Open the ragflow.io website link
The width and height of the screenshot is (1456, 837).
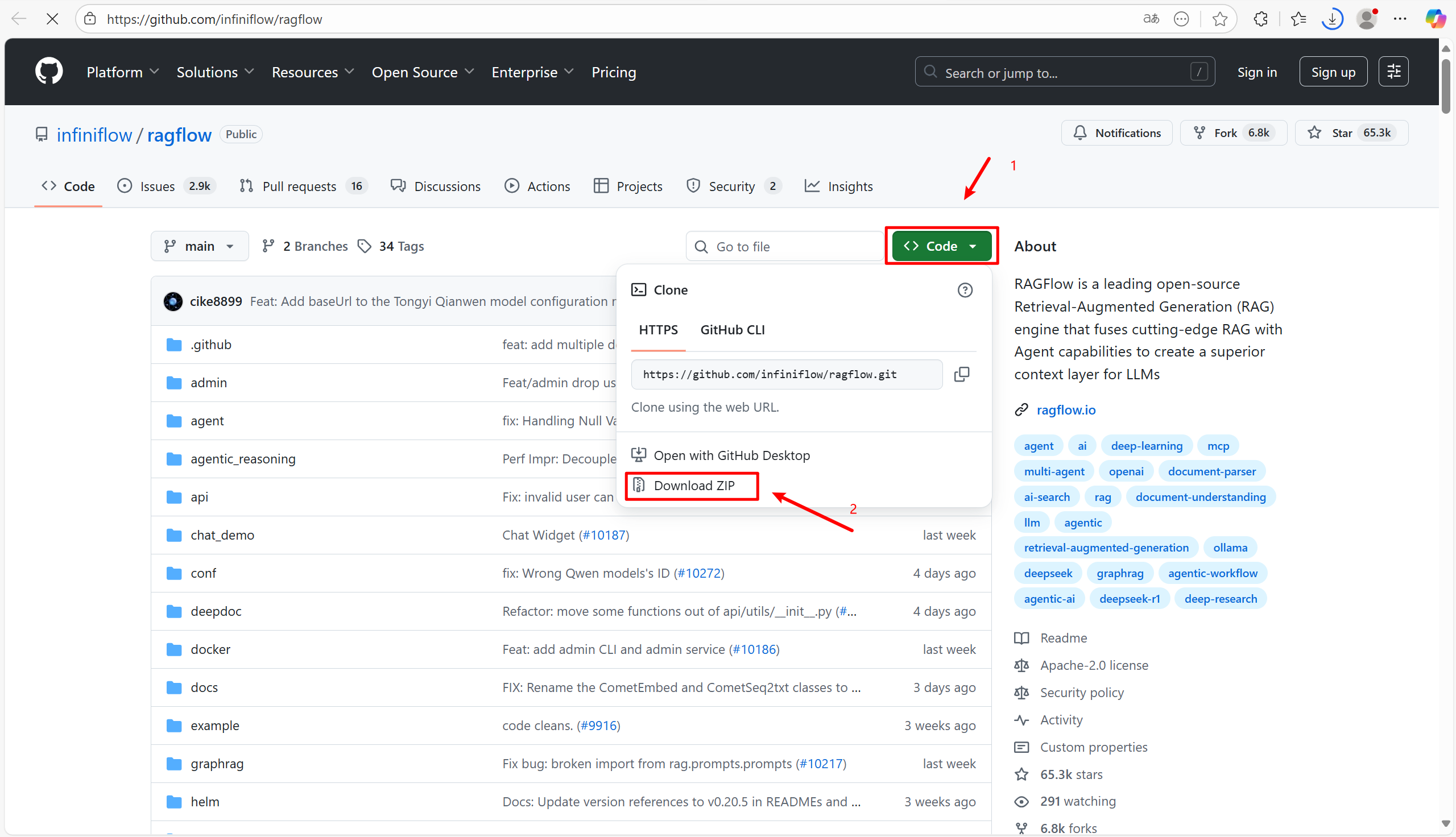click(1065, 410)
